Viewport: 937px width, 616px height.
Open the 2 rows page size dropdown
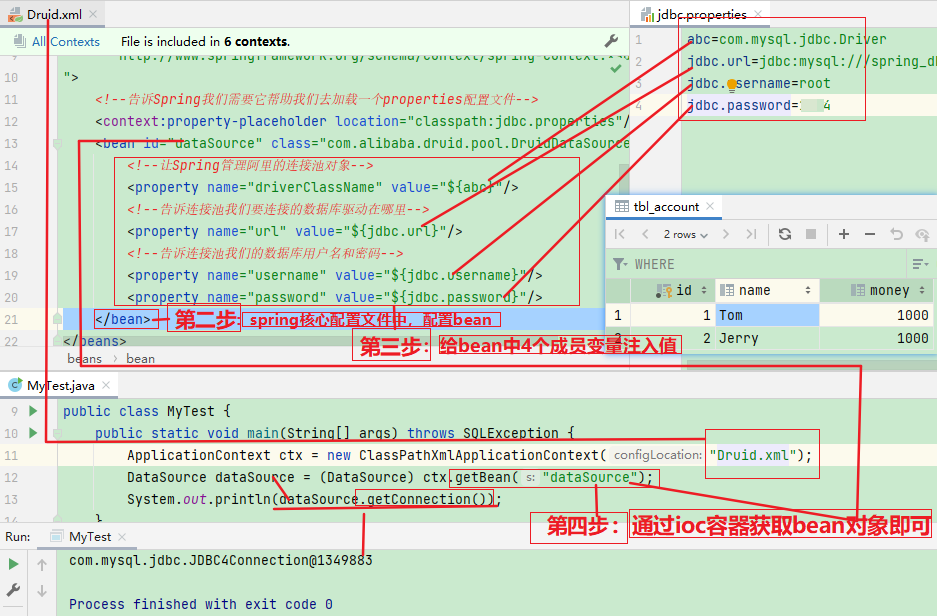685,235
